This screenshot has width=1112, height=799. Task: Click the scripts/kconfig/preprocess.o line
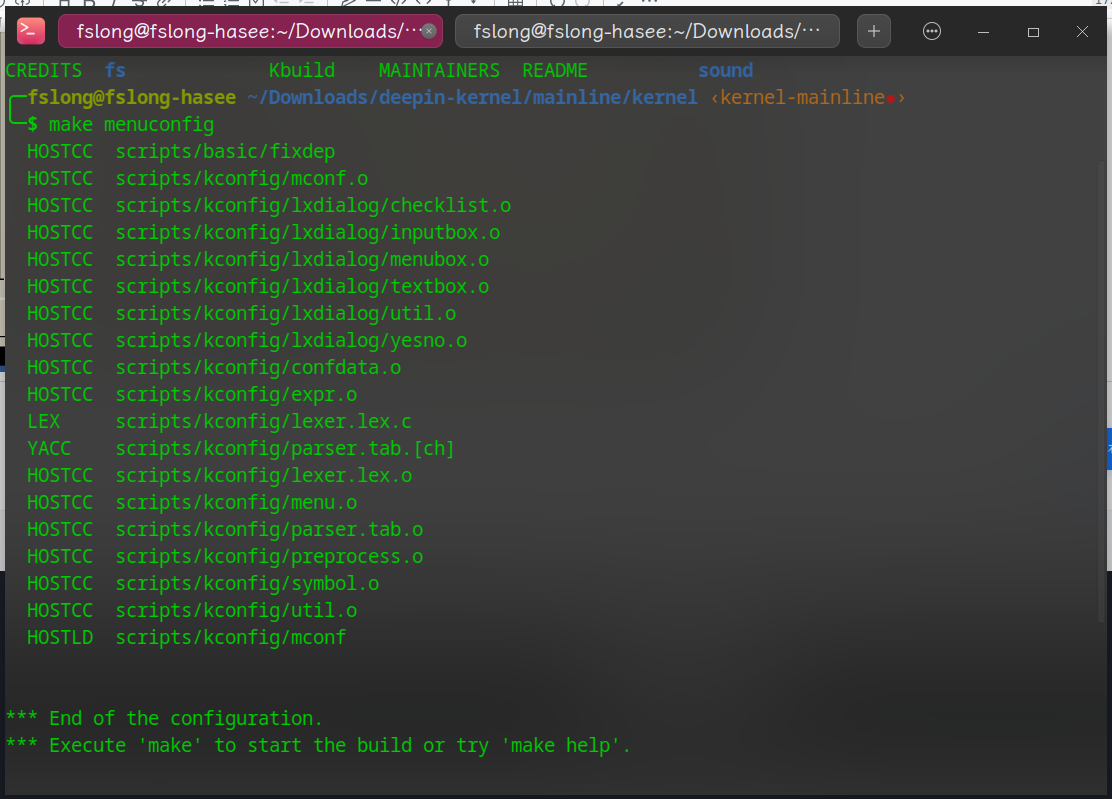pos(225,557)
